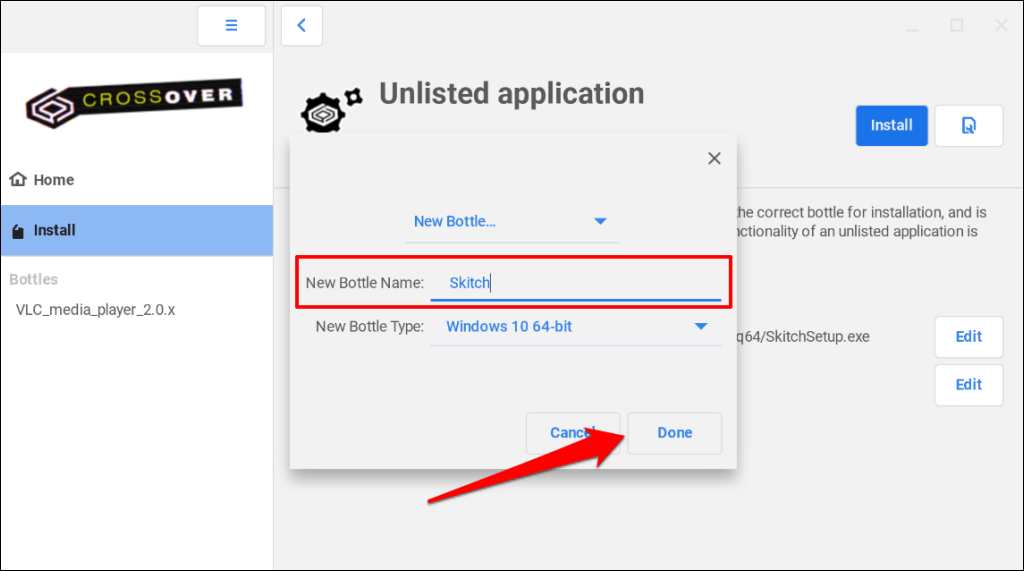Select the VLC_media_player_2.0.x bottle

pos(95,310)
